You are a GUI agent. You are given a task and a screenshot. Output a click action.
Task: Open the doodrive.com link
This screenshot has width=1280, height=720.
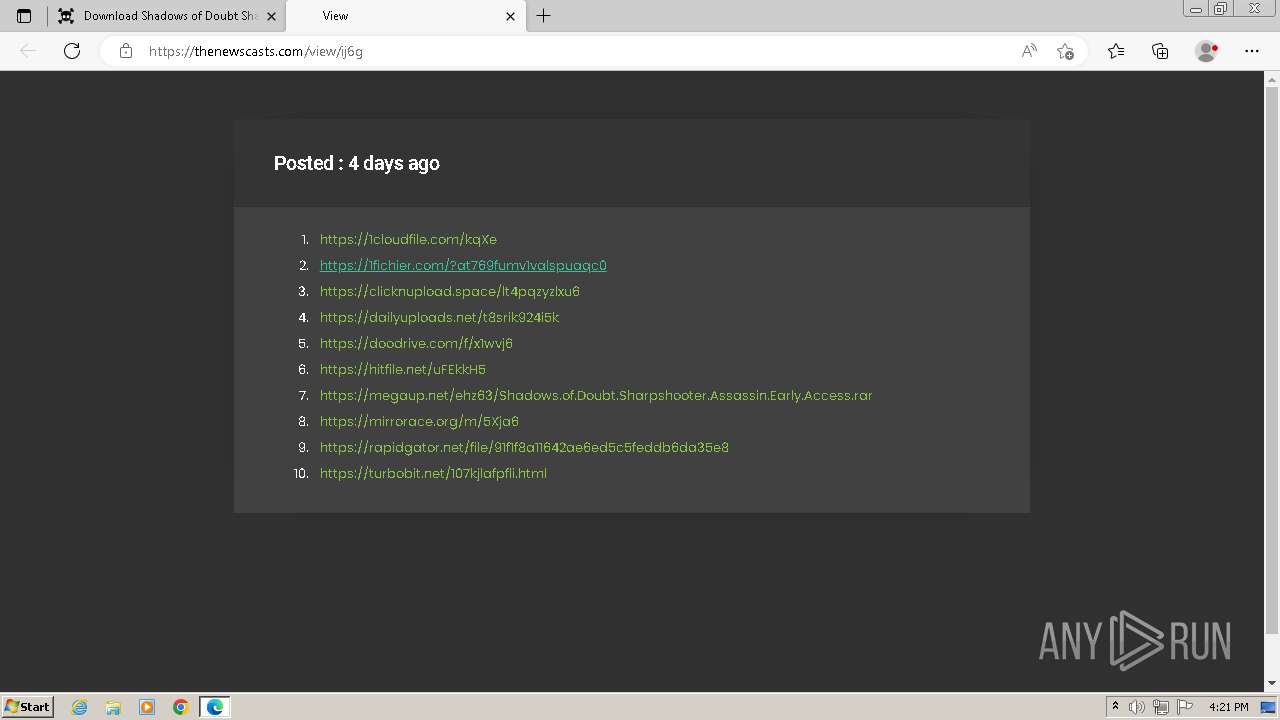416,343
